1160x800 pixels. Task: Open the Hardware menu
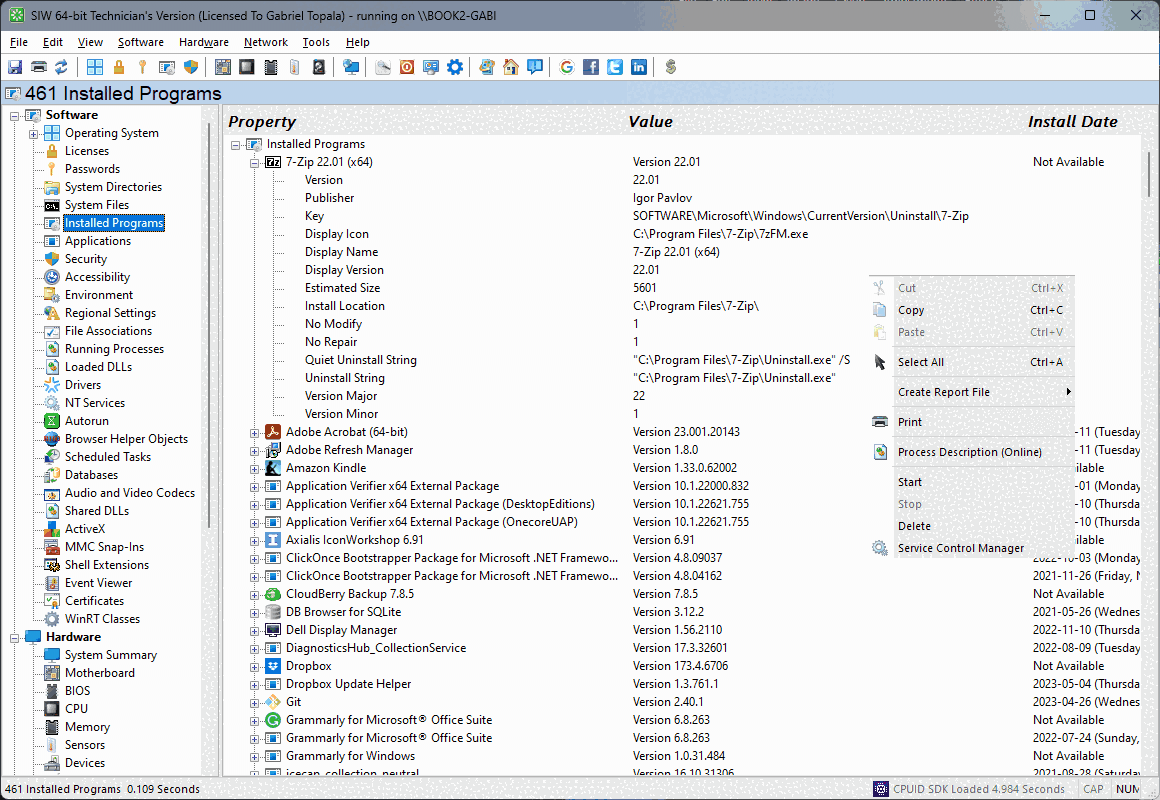click(x=203, y=42)
